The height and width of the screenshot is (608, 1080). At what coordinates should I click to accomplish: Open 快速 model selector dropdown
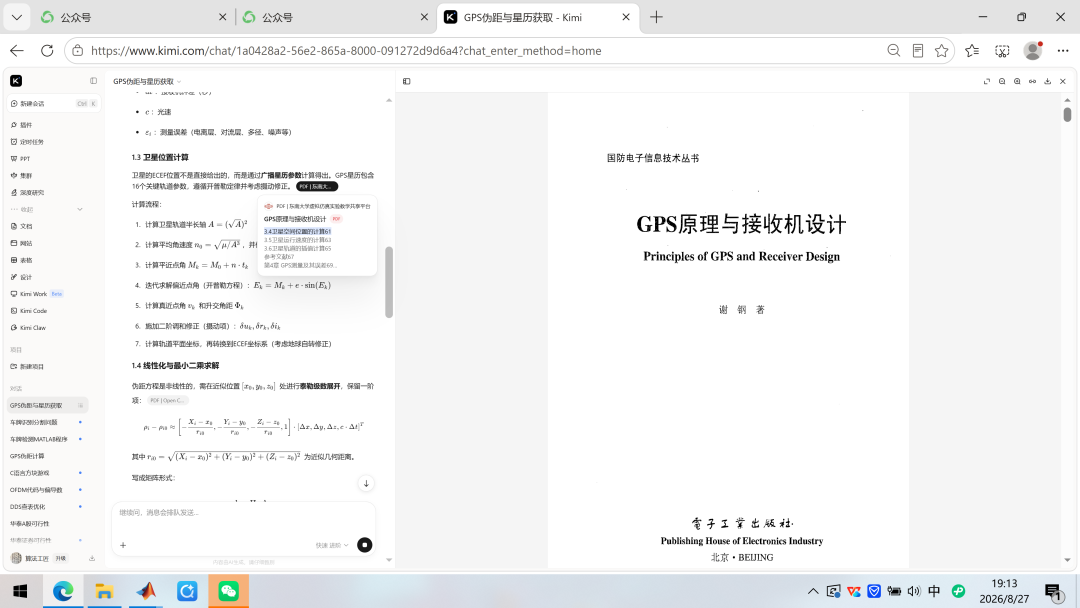(x=332, y=545)
